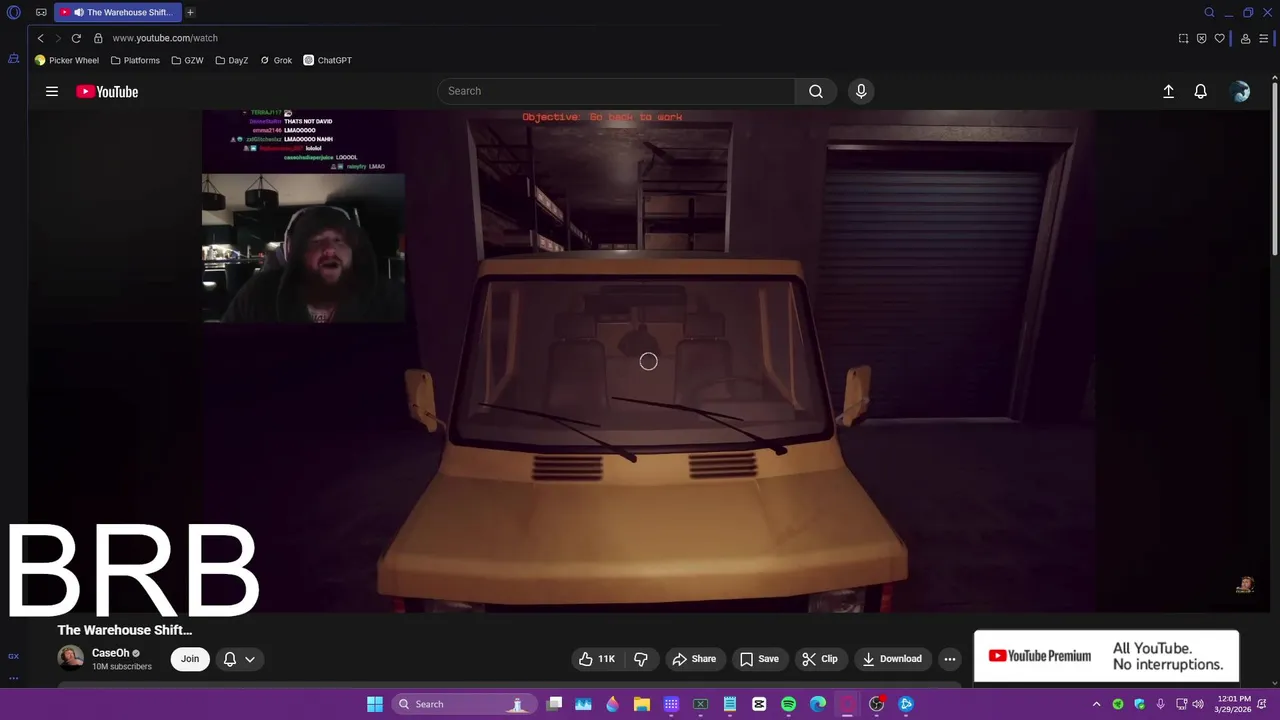Screen dimensions: 1280x720
Task: Open Microsoft Edge from taskbar
Action: pyautogui.click(x=818, y=704)
